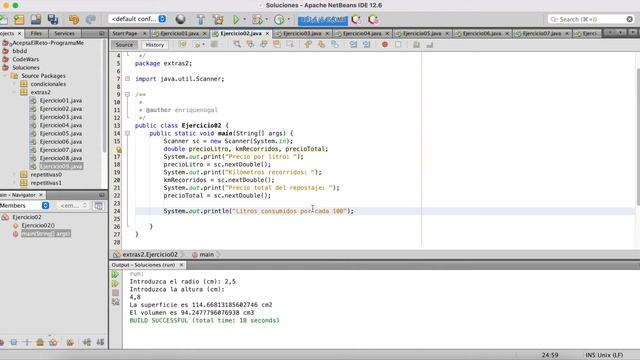This screenshot has height=360, width=640.
Task: Select Ejercicio08.java in the project tree
Action: coord(61,158)
